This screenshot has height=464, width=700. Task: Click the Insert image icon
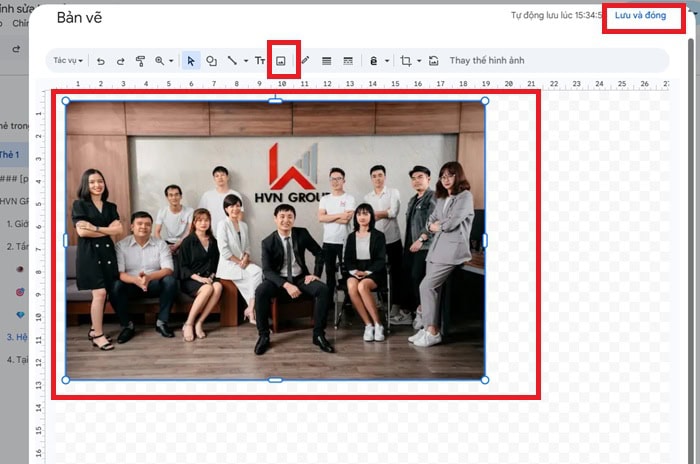pyautogui.click(x=281, y=61)
